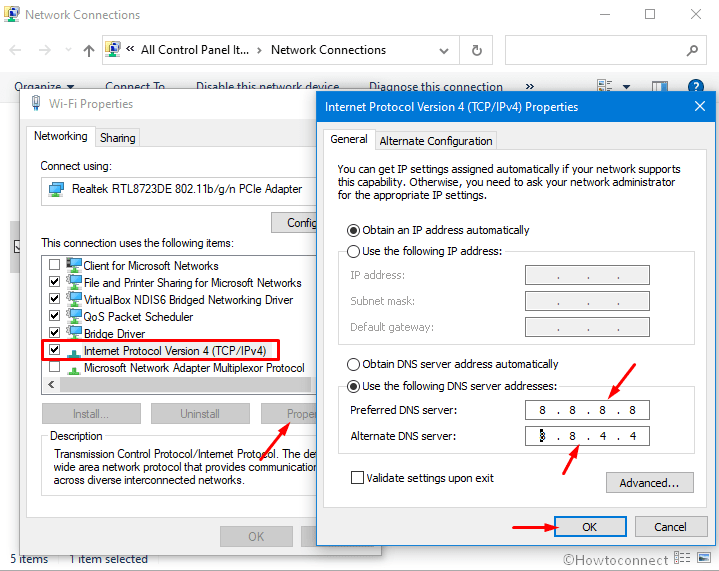Select Use the following IP address
Viewport: 719px width, 571px height.
pyautogui.click(x=425, y=251)
